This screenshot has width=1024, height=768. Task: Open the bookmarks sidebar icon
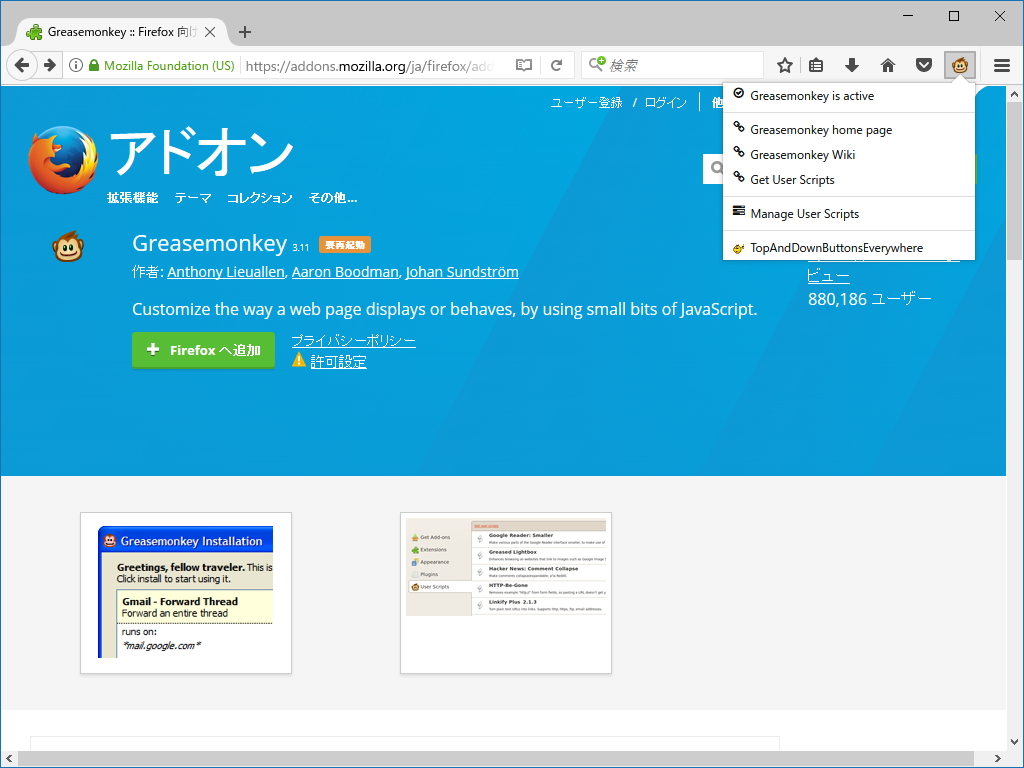tap(815, 64)
